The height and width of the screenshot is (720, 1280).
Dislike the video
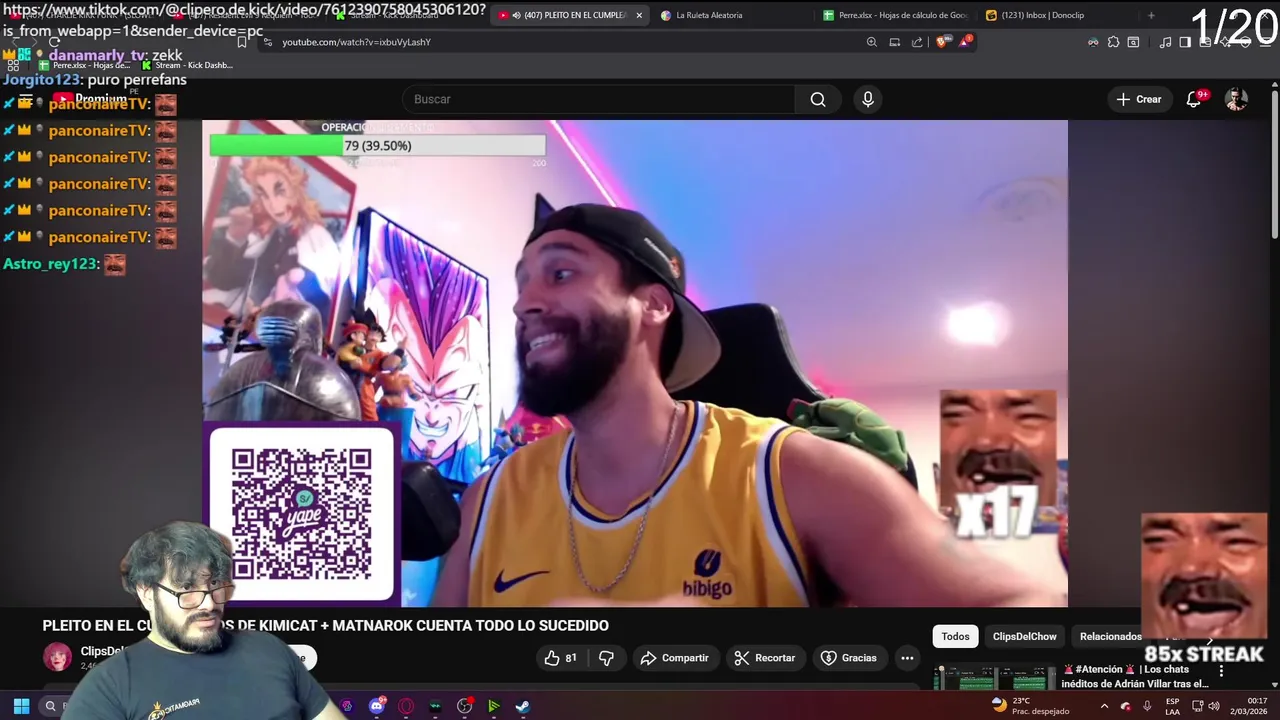point(606,658)
